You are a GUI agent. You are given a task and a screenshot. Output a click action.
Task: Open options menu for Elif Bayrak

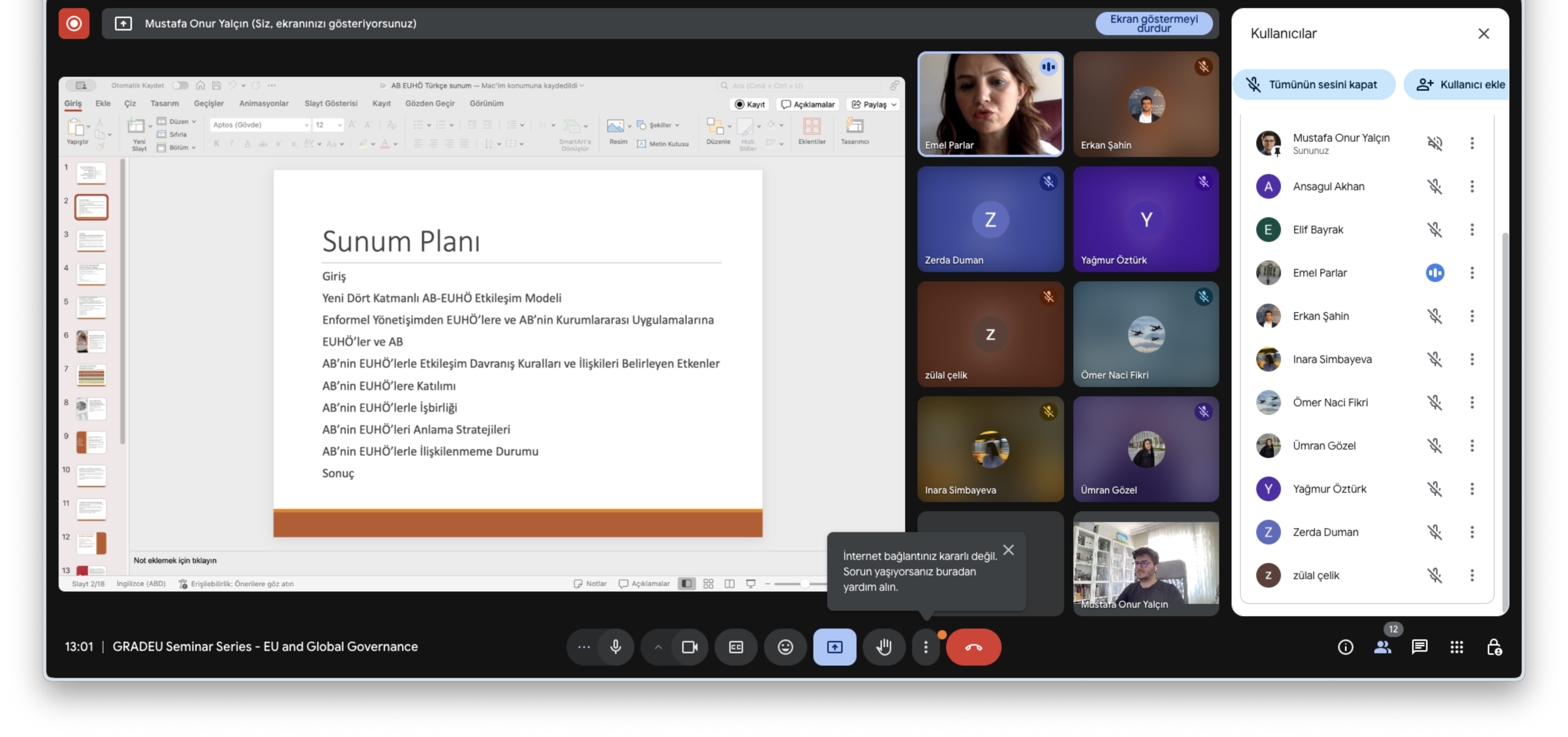click(1472, 230)
